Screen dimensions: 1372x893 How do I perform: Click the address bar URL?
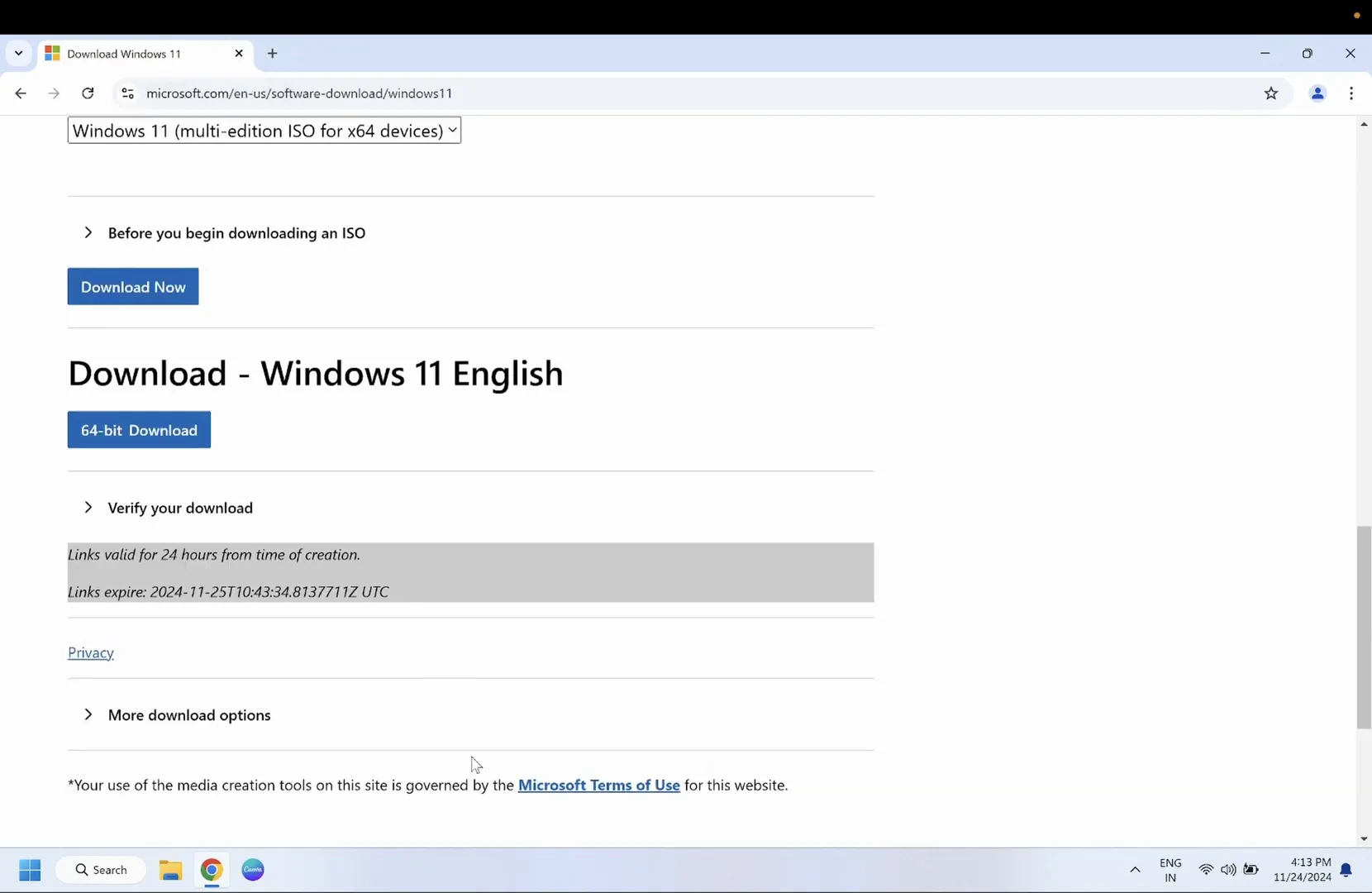click(x=299, y=93)
